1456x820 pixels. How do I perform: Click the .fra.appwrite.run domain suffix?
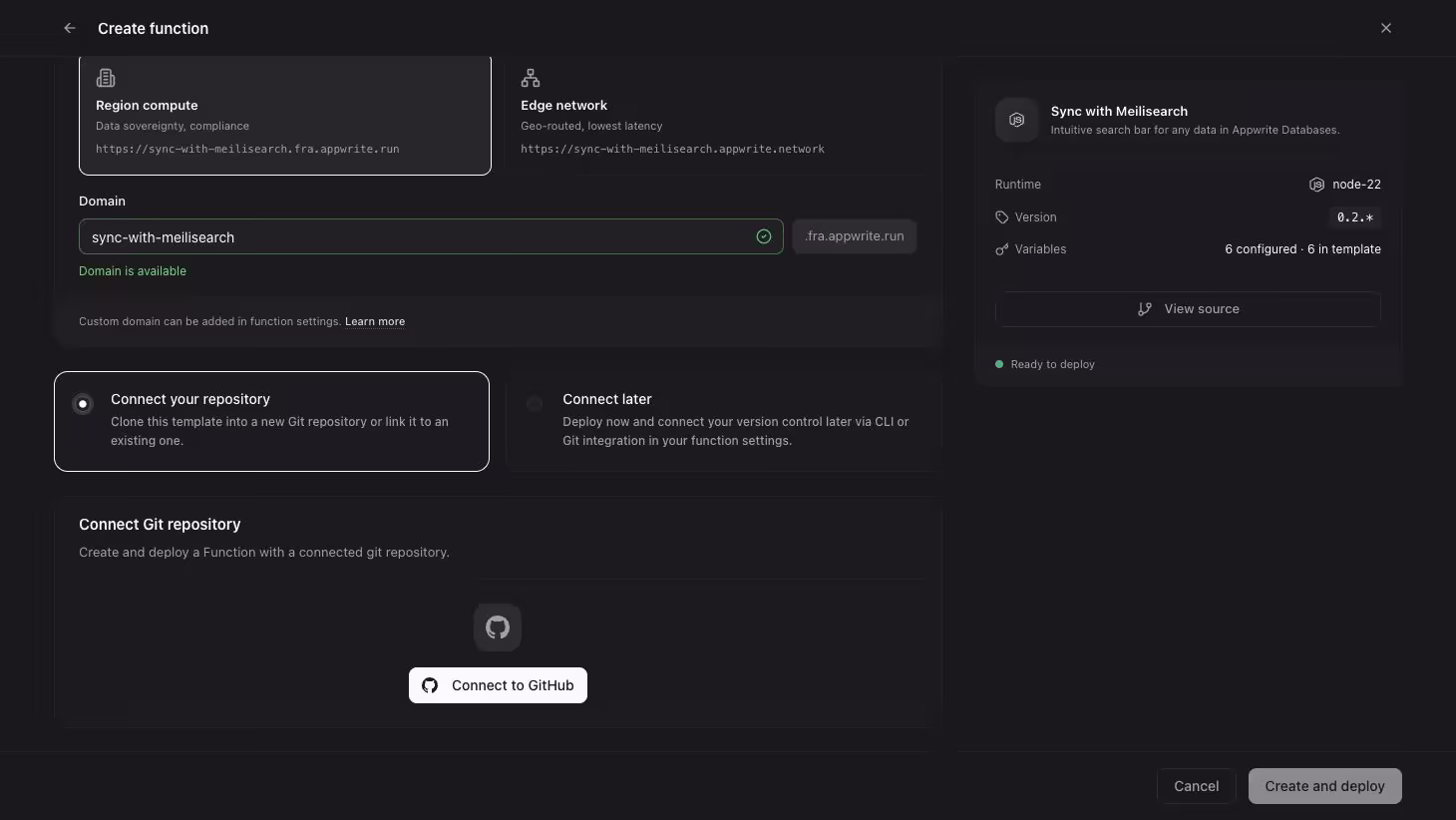pos(855,236)
